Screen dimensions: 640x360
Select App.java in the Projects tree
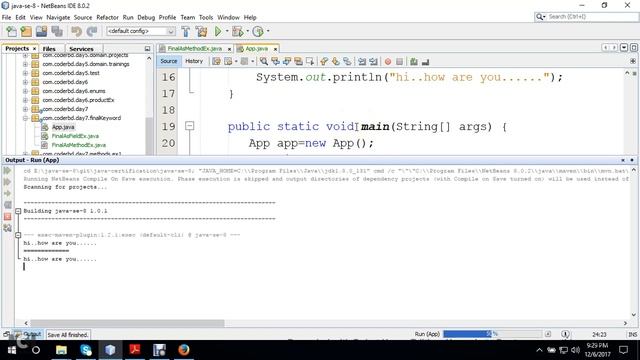[63, 127]
